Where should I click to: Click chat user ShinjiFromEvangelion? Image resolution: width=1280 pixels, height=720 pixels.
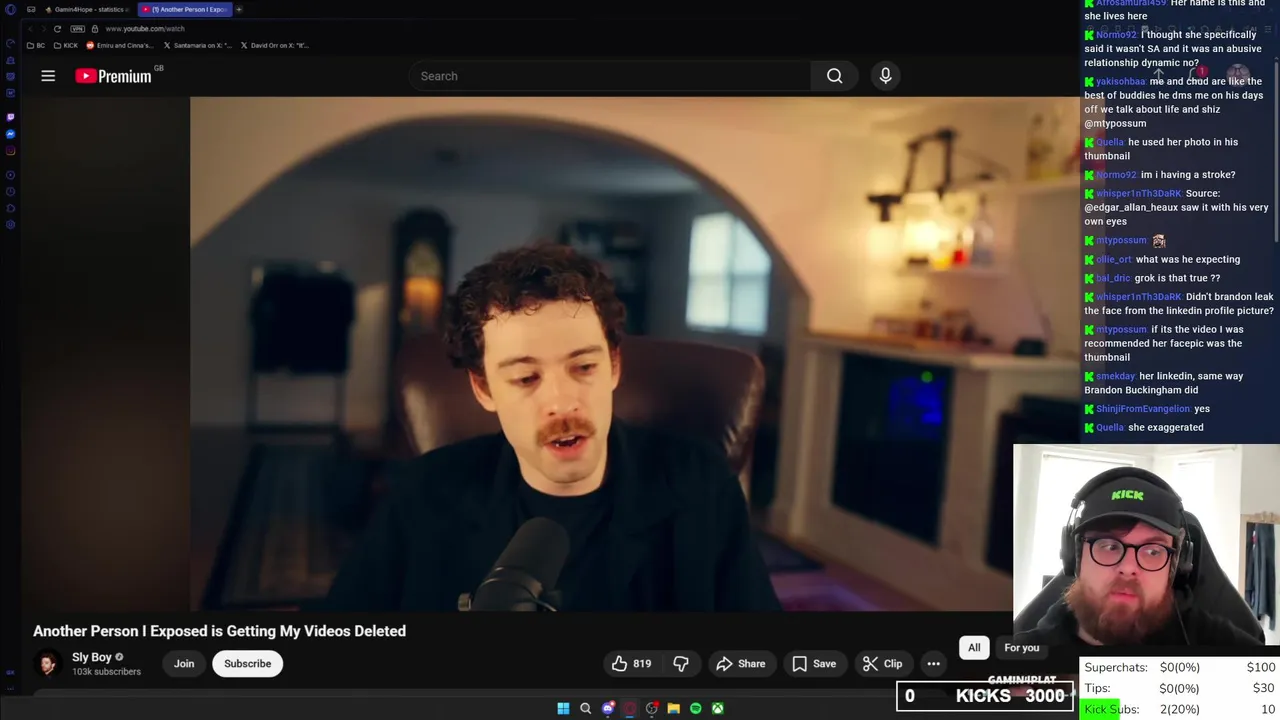click(1143, 409)
